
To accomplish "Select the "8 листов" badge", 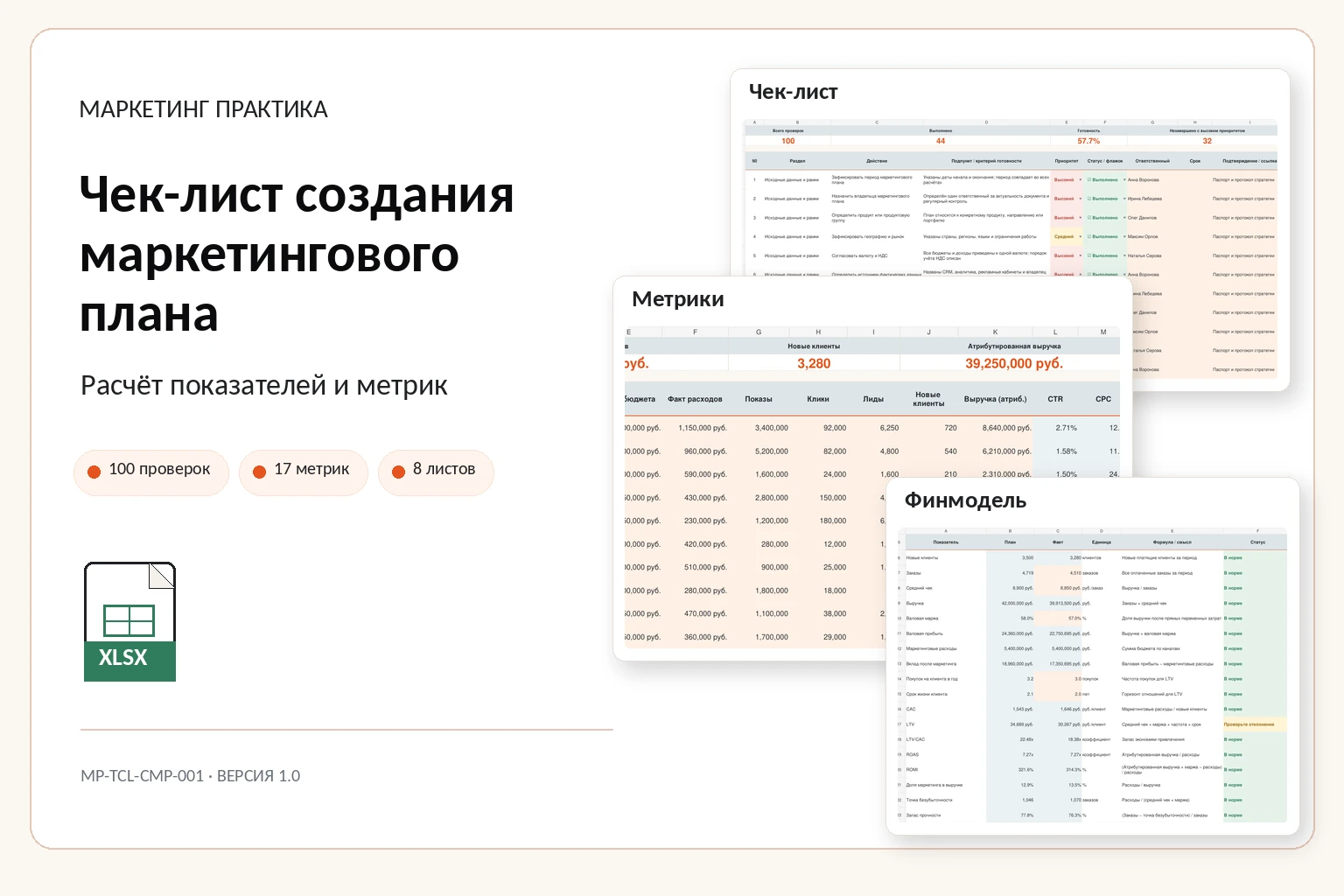I will pos(436,472).
